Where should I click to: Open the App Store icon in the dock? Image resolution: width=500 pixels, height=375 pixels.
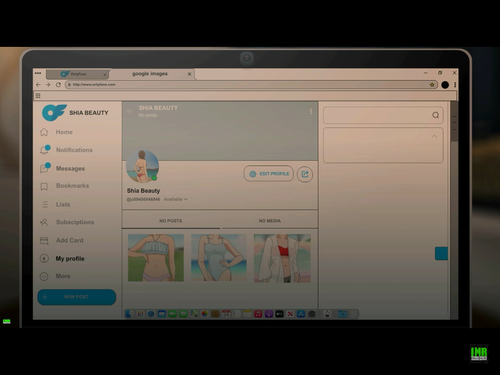pos(301,314)
